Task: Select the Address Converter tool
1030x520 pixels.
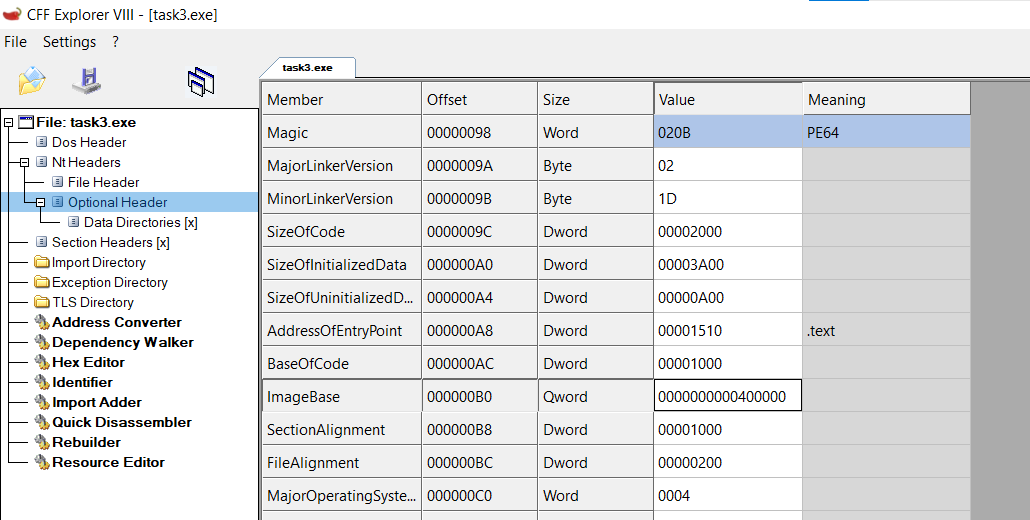Action: (116, 322)
